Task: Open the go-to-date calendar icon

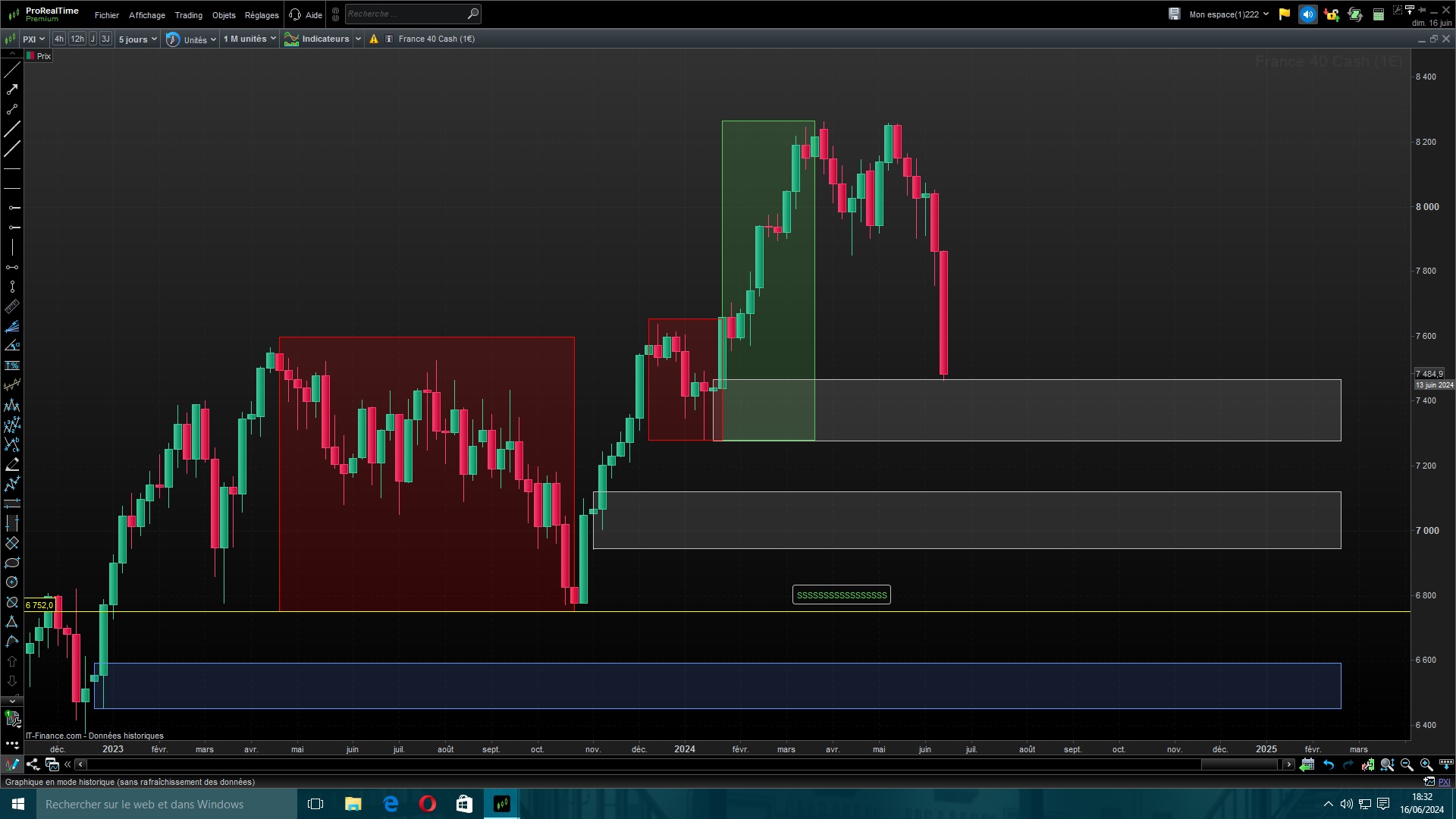Action: tap(1307, 765)
